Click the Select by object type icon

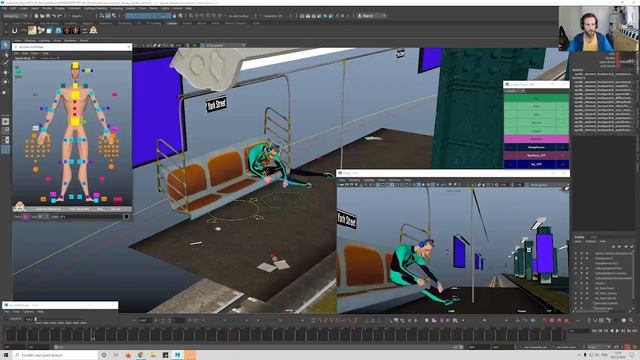point(108,16)
